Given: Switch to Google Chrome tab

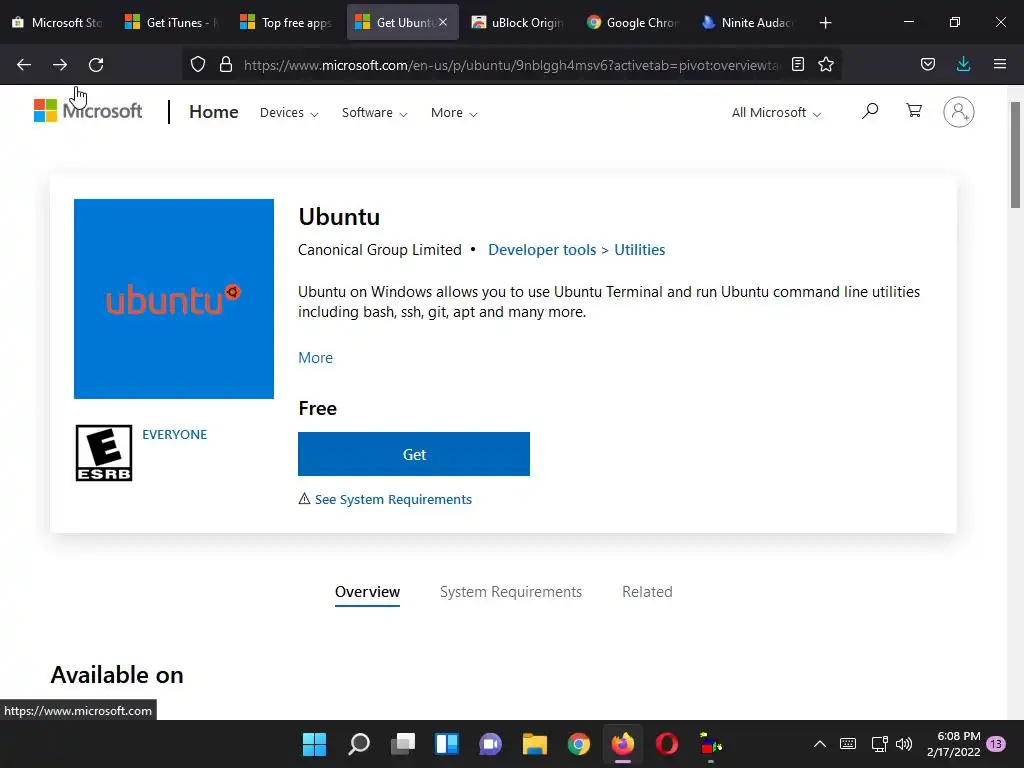Looking at the screenshot, I should click(632, 23).
